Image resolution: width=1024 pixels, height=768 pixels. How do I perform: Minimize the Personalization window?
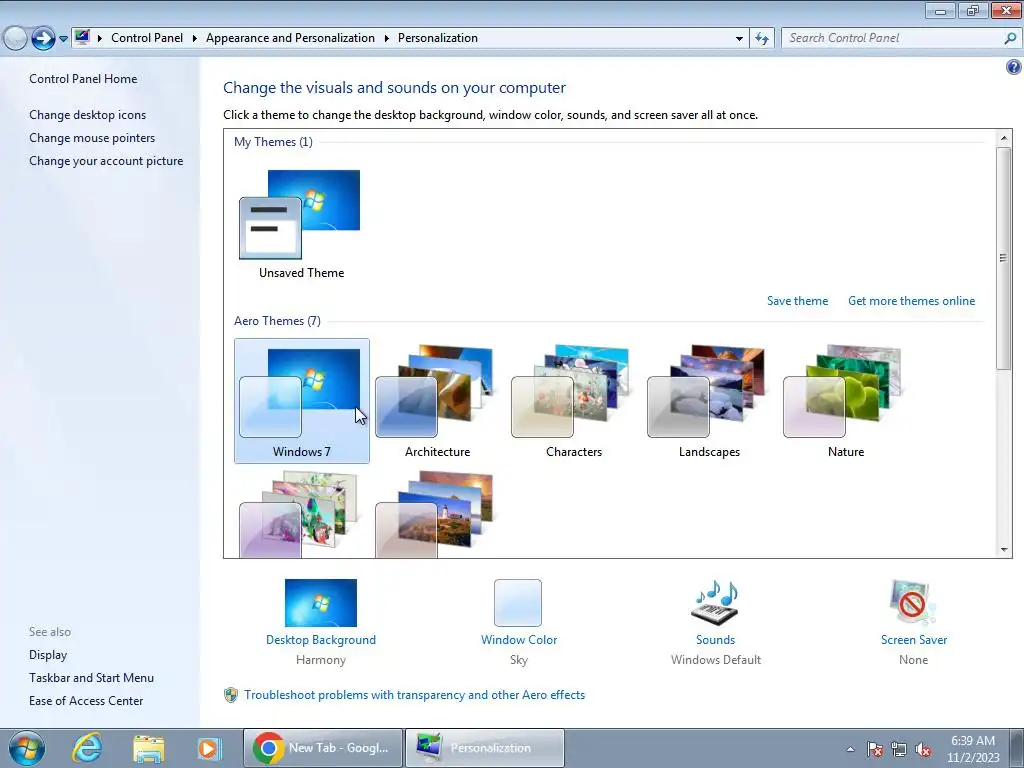point(940,10)
